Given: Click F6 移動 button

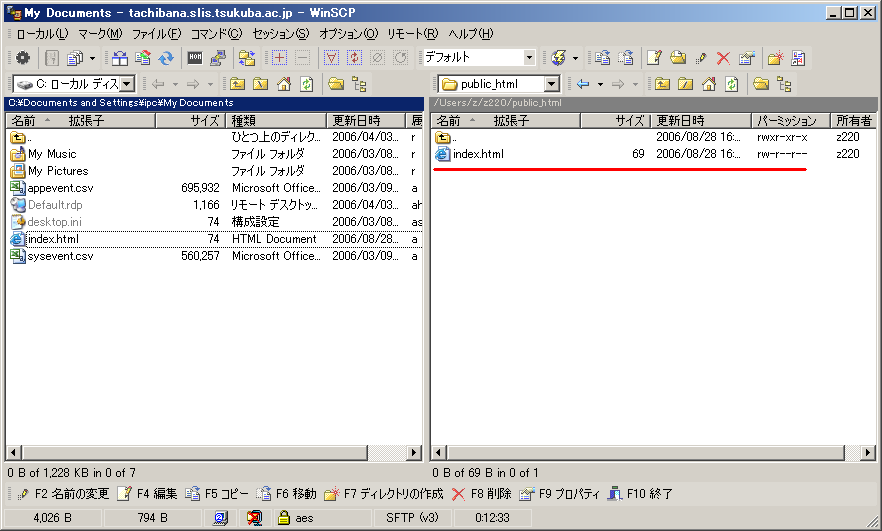Looking at the screenshot, I should [287, 494].
